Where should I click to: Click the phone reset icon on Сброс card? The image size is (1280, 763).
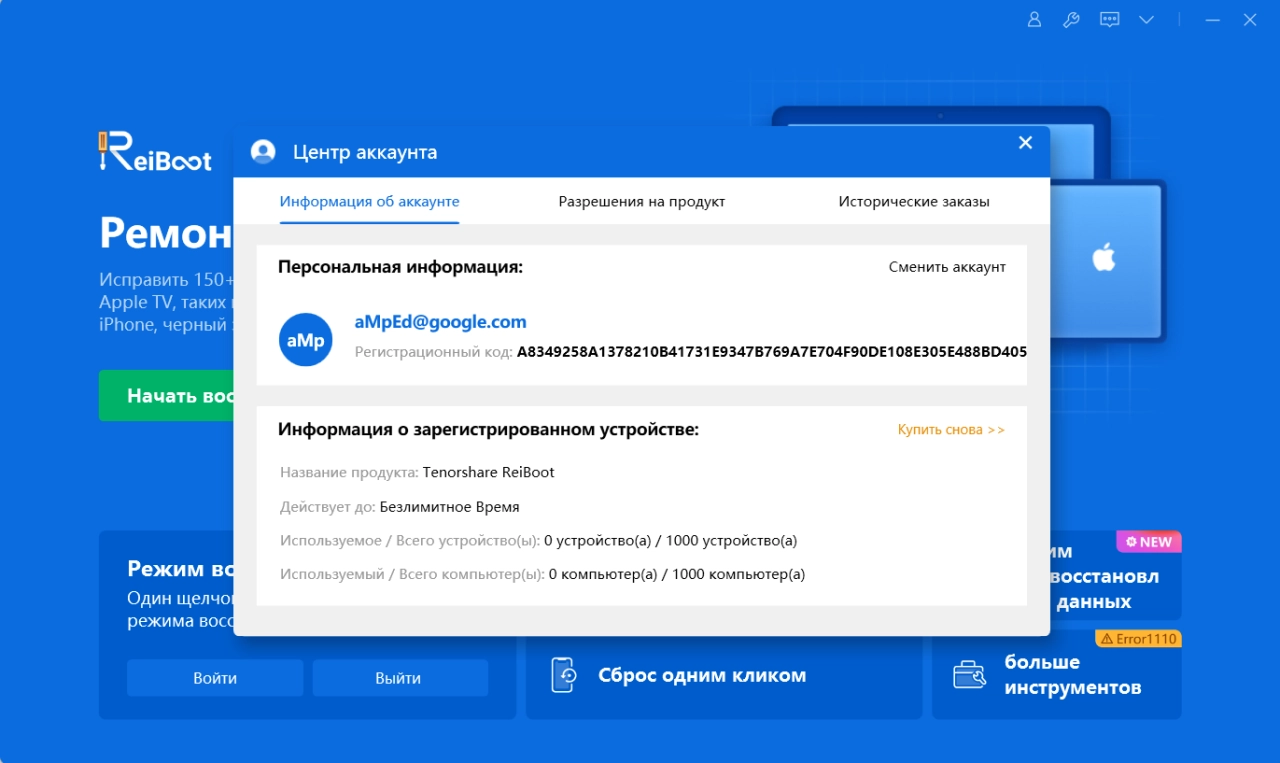(563, 676)
